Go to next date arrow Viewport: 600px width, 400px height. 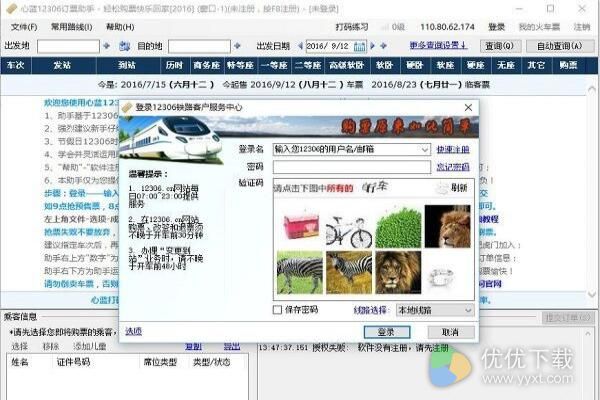(373, 46)
